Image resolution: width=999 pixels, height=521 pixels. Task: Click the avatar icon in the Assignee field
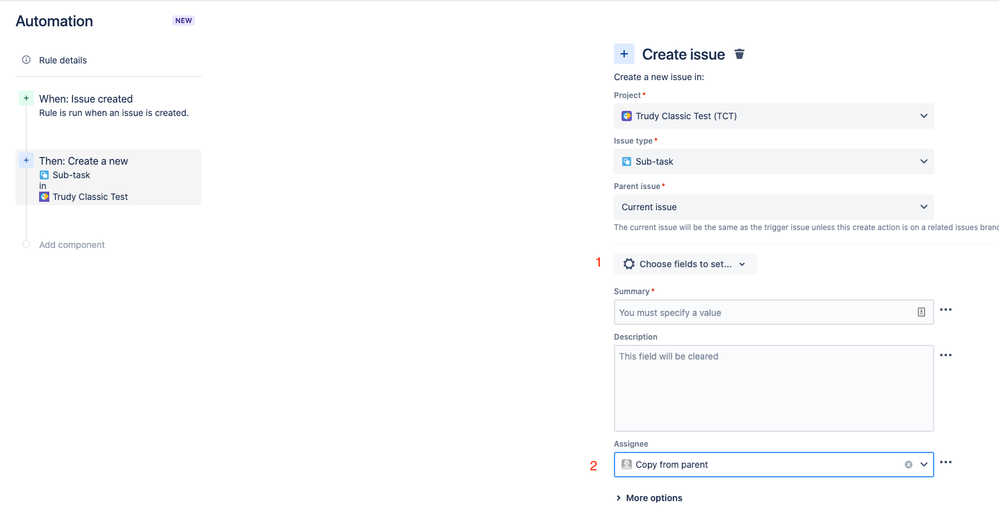pyautogui.click(x=626, y=465)
